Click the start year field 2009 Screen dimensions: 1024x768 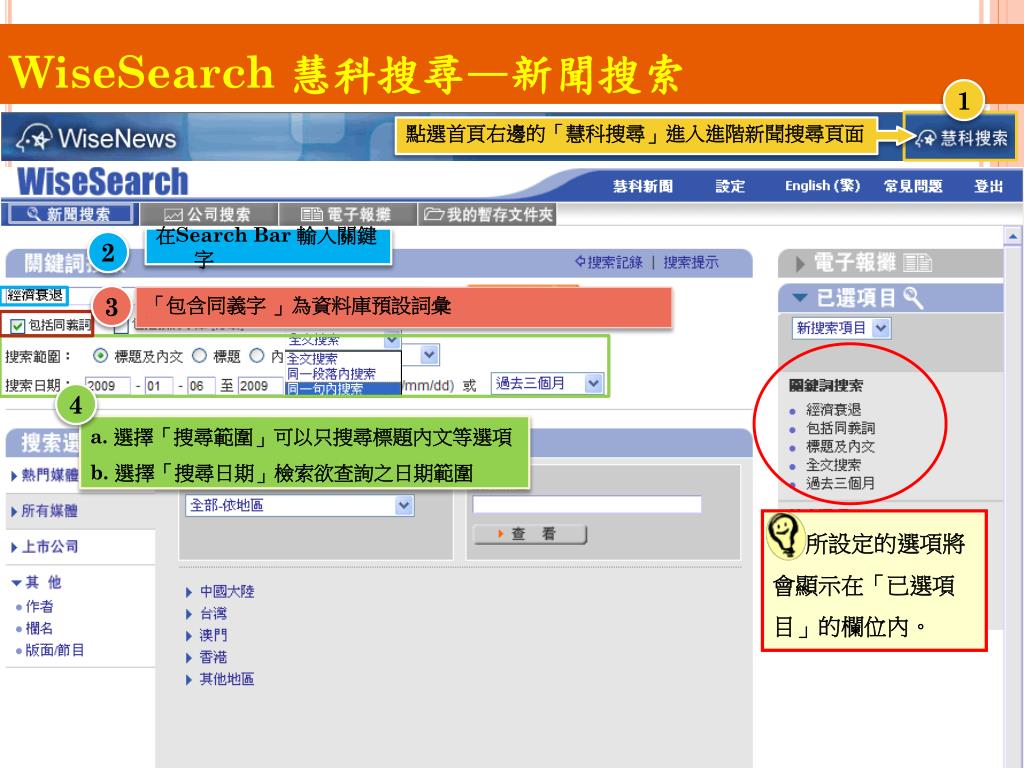[x=108, y=385]
